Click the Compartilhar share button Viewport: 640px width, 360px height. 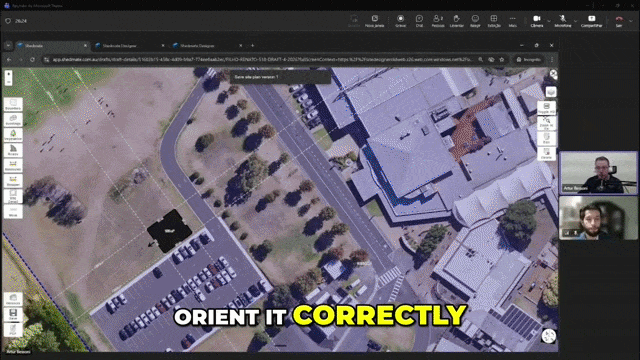click(591, 21)
